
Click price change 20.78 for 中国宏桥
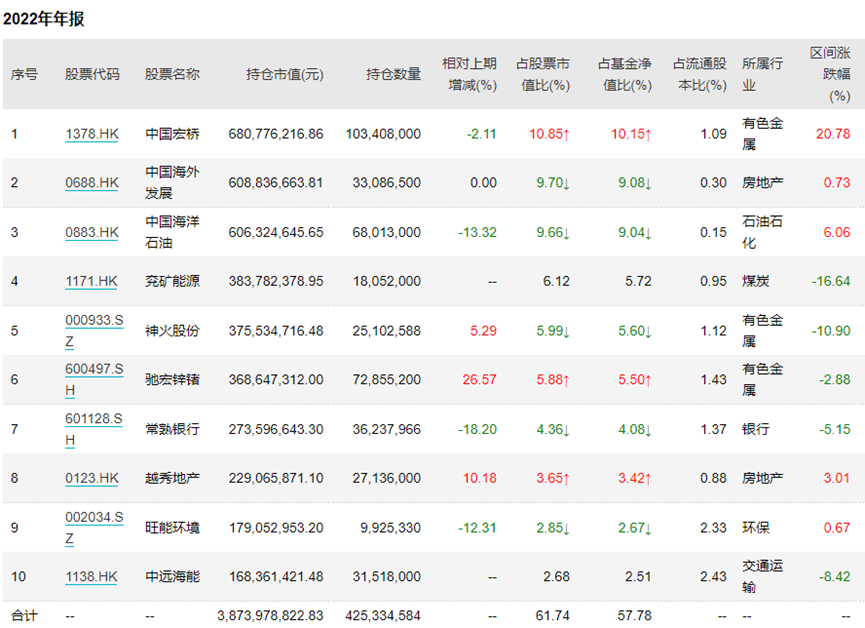coord(833,134)
